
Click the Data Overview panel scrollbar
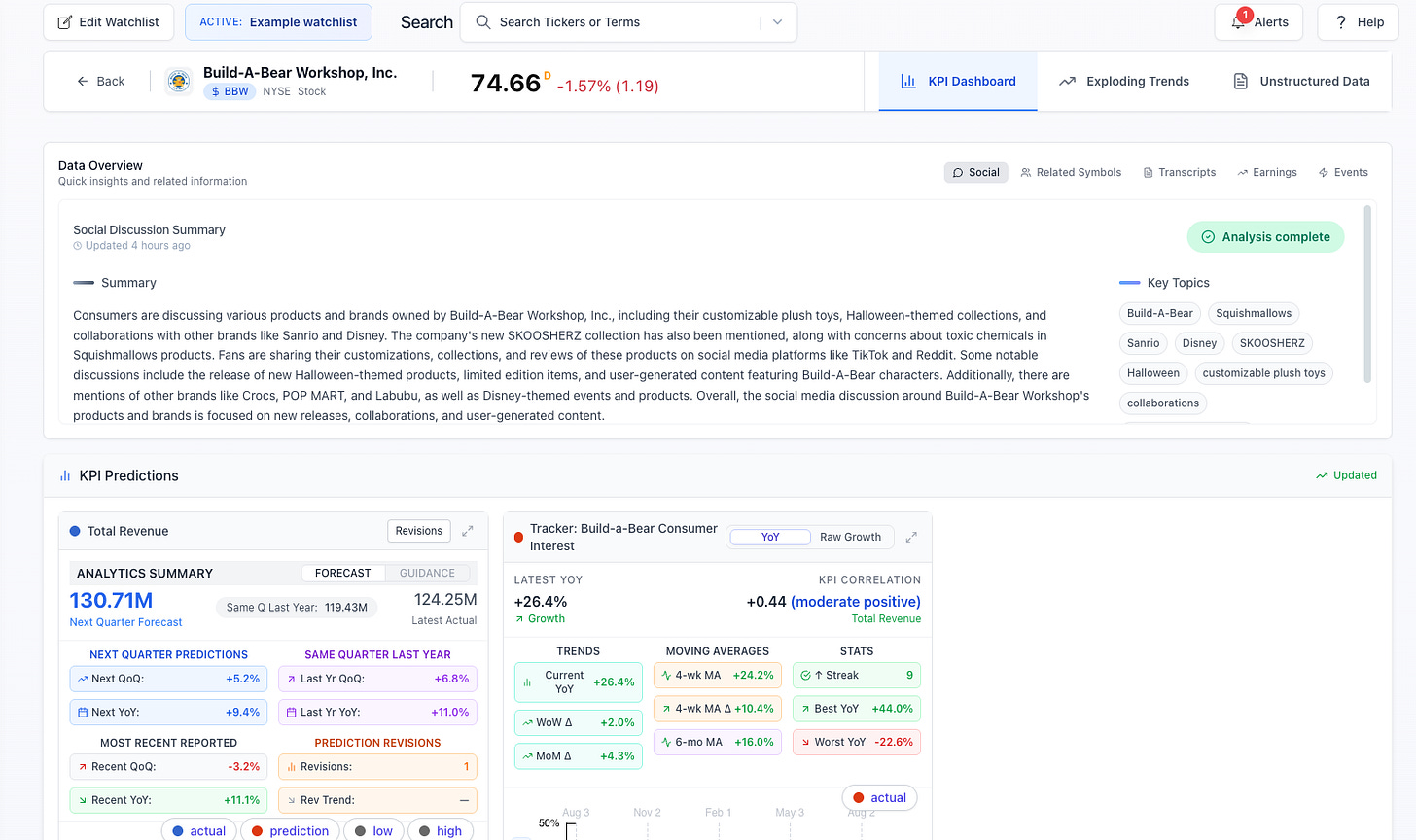[1368, 294]
